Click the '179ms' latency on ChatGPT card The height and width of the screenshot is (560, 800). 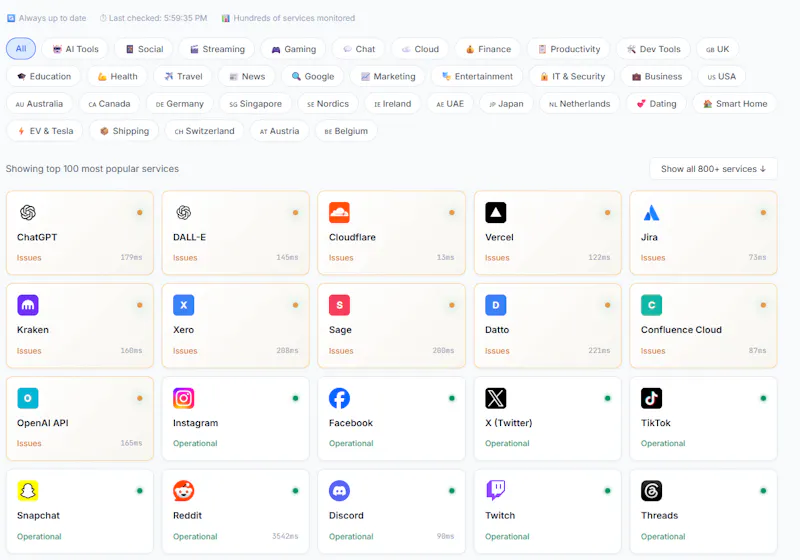(131, 257)
